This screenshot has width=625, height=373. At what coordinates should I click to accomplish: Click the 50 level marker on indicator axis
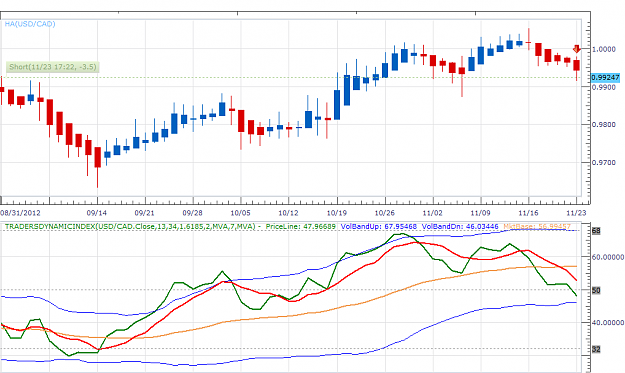tap(596, 291)
